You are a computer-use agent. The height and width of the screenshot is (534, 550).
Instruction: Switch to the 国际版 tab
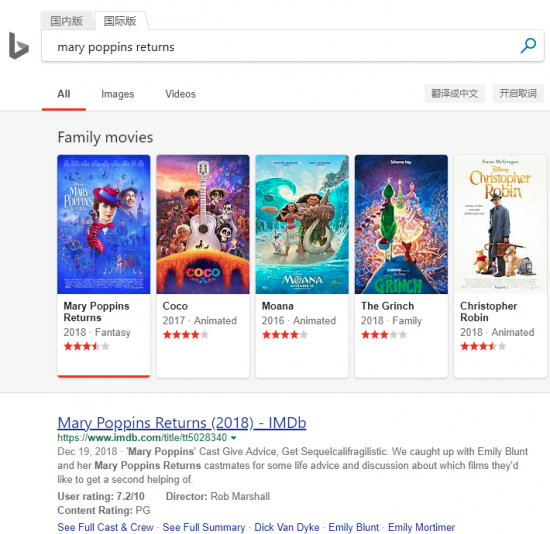[x=120, y=21]
